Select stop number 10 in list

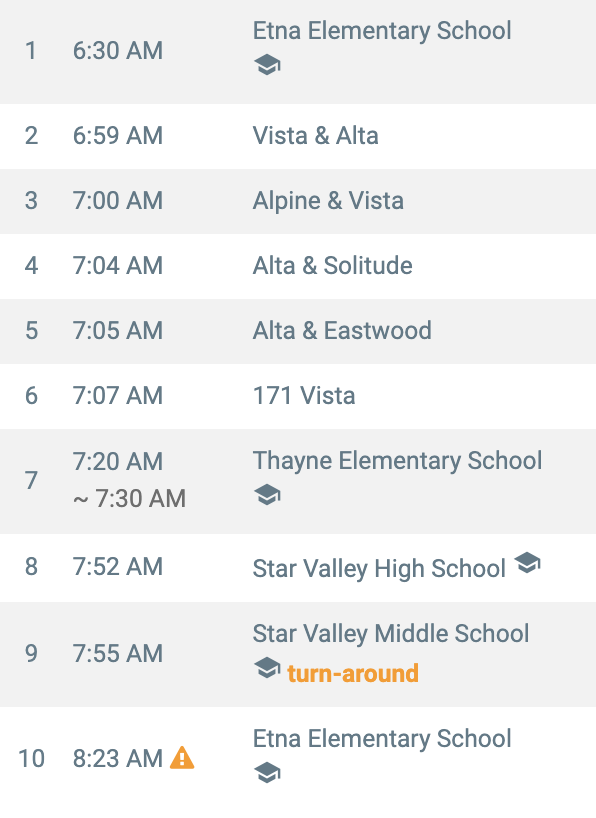[x=31, y=759]
